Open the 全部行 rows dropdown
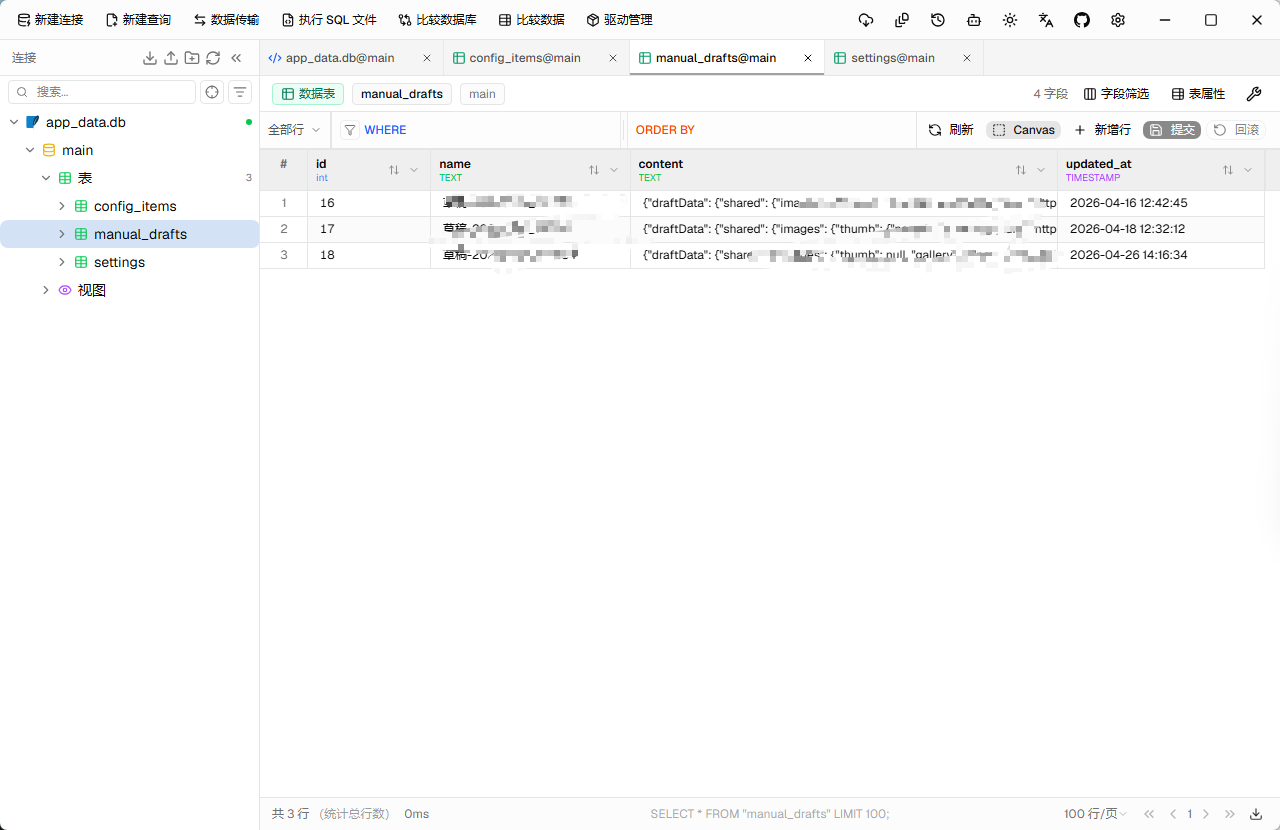Image resolution: width=1280 pixels, height=830 pixels. pyautogui.click(x=294, y=130)
